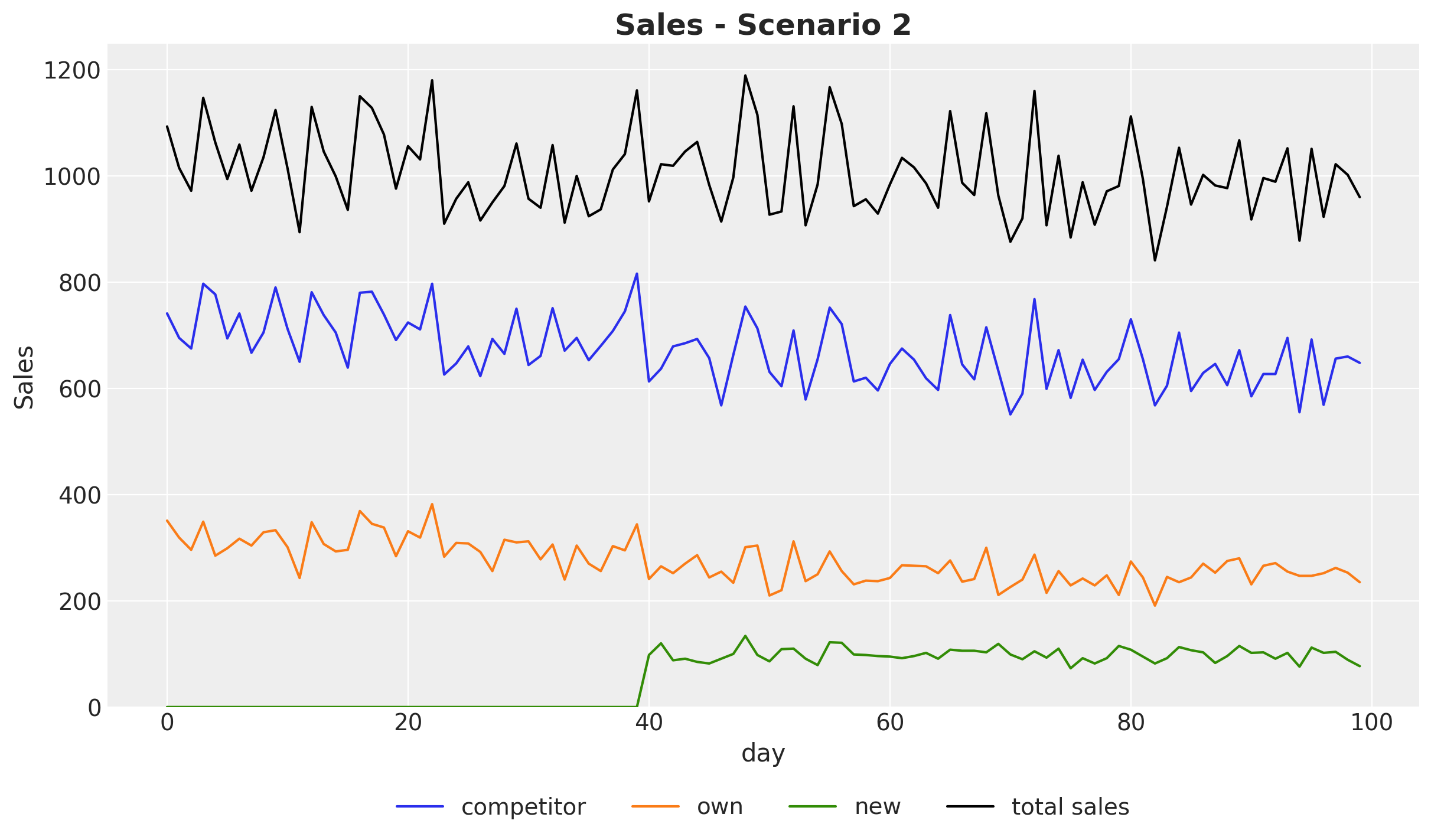Click the 80 tick on the x-axis
This screenshot has height=840, width=1431.
tap(1130, 723)
